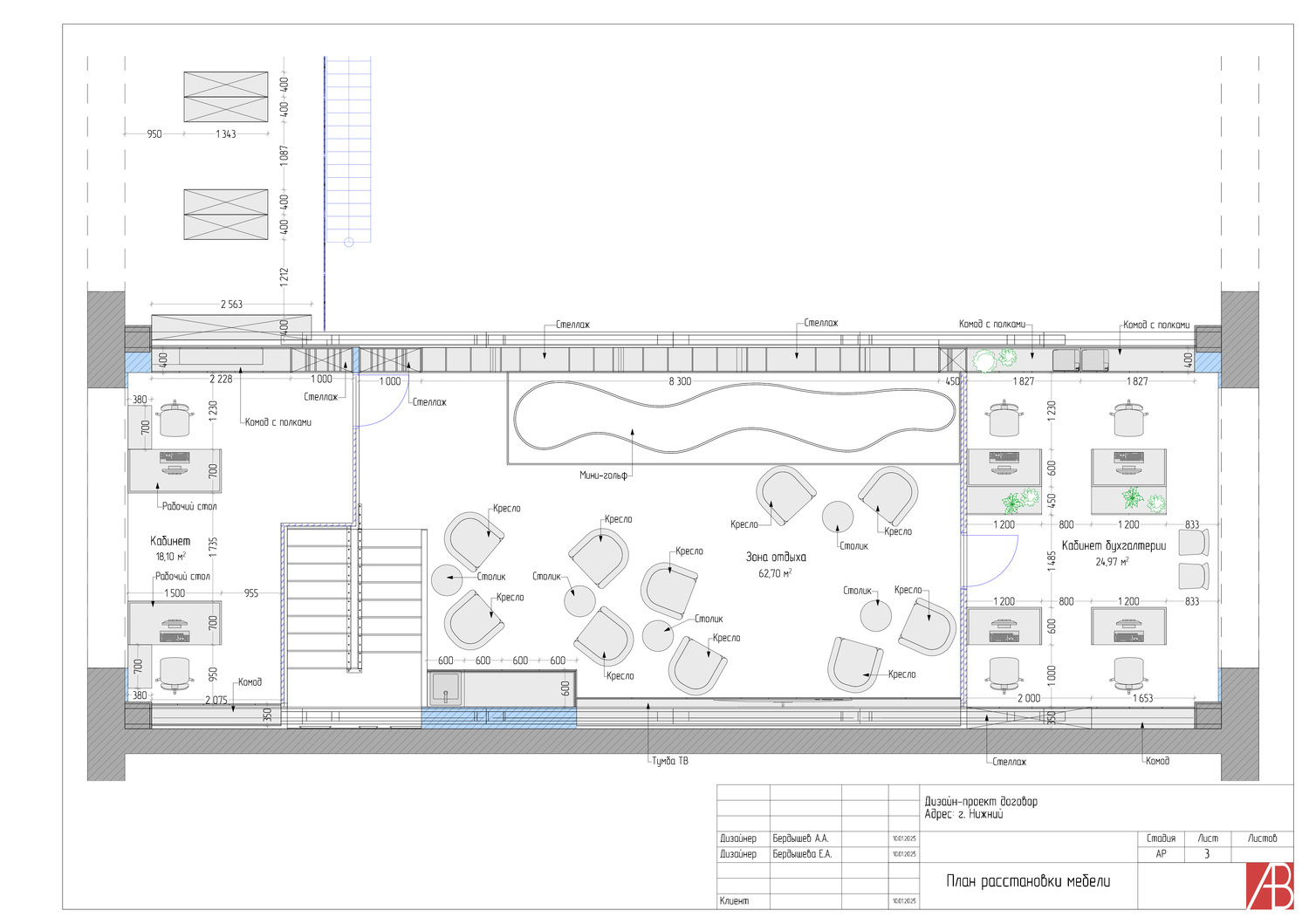Select the 8 300 dimension value

tap(680, 381)
